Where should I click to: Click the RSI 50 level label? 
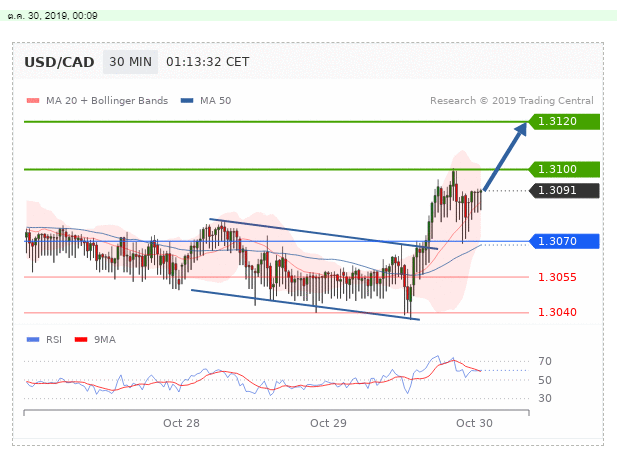tap(545, 380)
